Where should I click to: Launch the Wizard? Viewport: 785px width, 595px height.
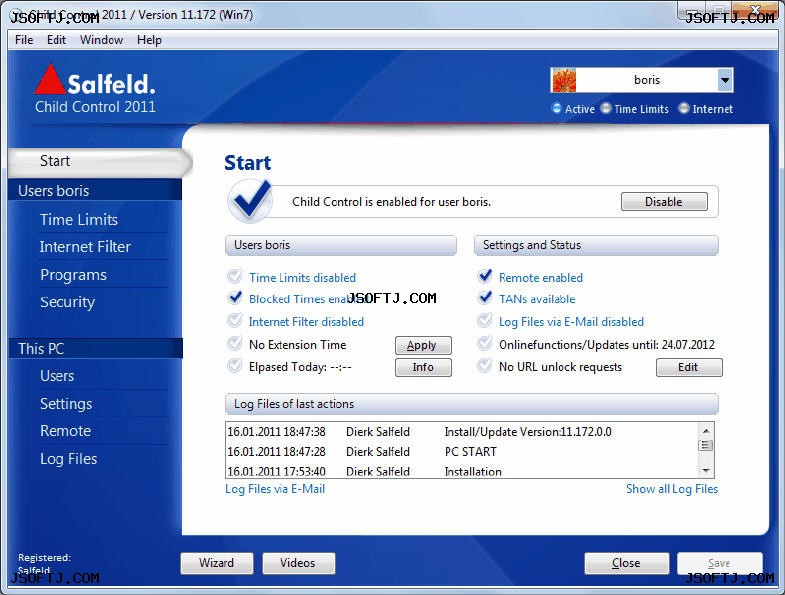point(217,563)
